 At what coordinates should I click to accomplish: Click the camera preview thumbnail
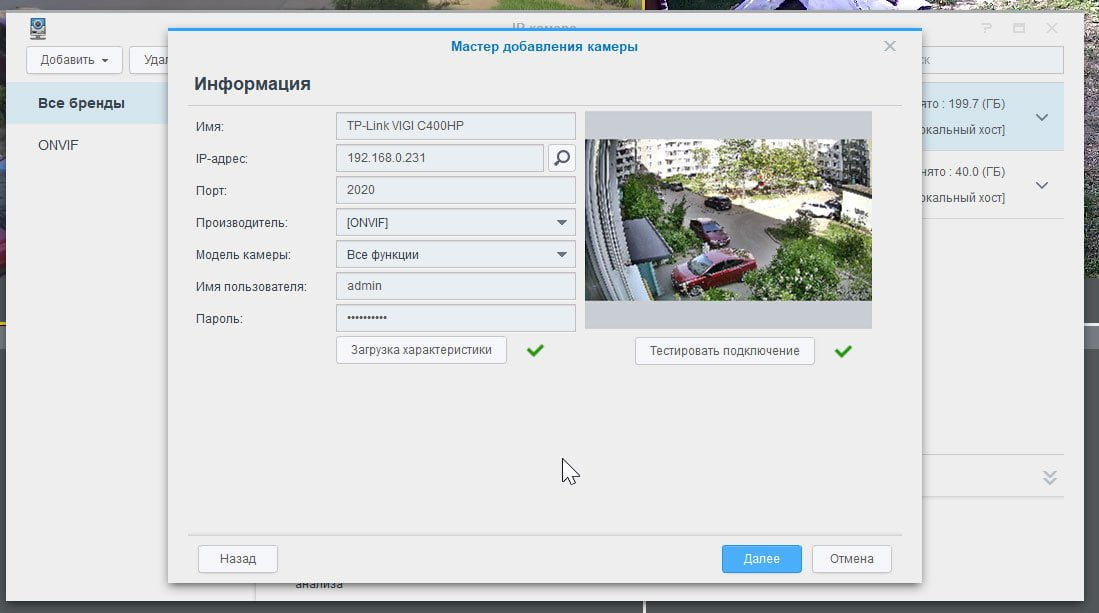728,220
